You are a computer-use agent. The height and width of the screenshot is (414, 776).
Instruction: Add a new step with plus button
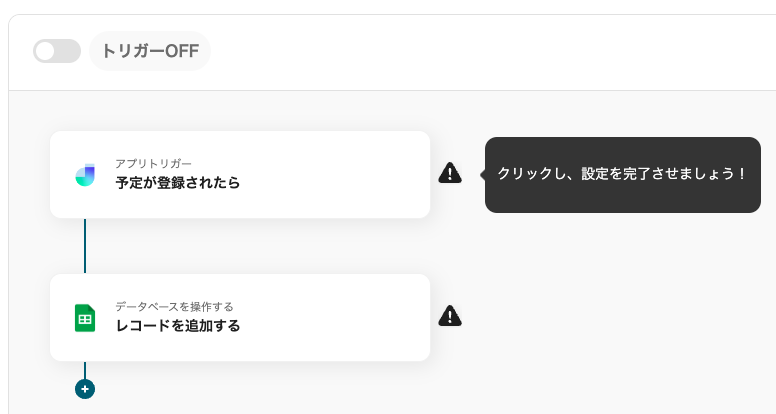click(x=85, y=388)
